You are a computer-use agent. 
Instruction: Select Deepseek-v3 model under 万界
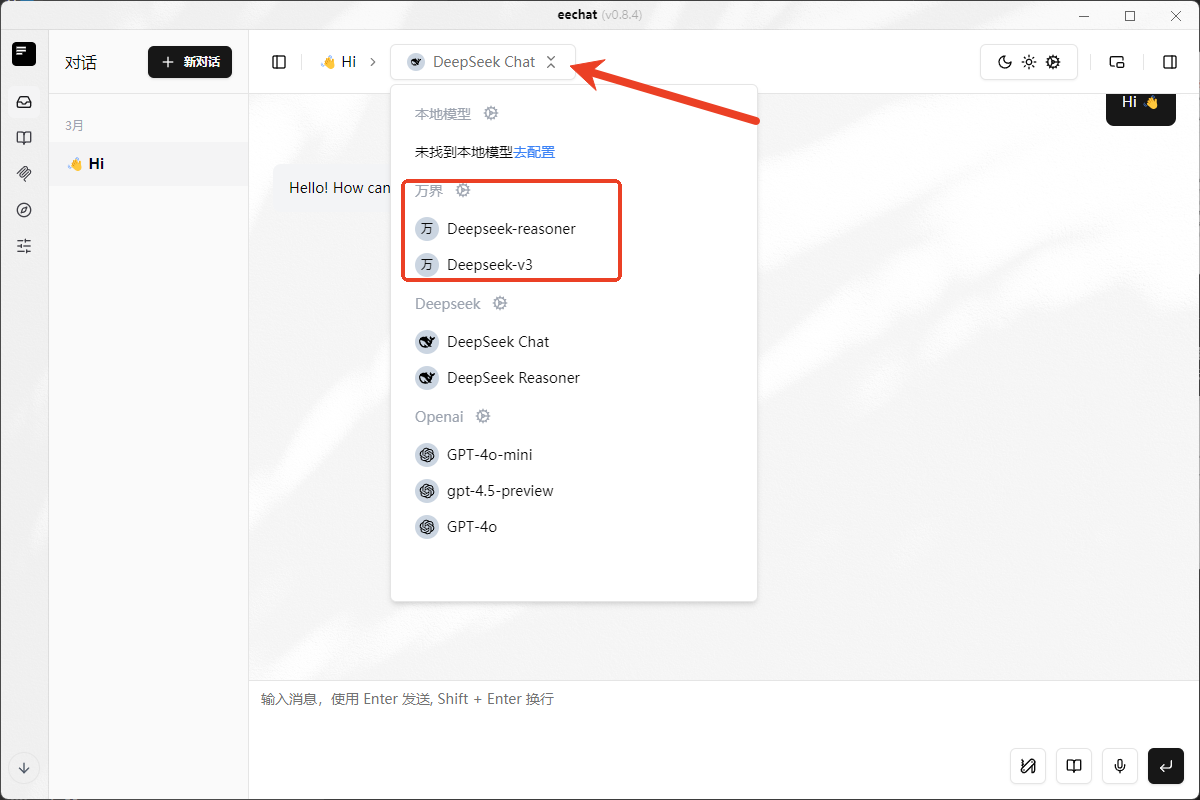click(x=573, y=265)
